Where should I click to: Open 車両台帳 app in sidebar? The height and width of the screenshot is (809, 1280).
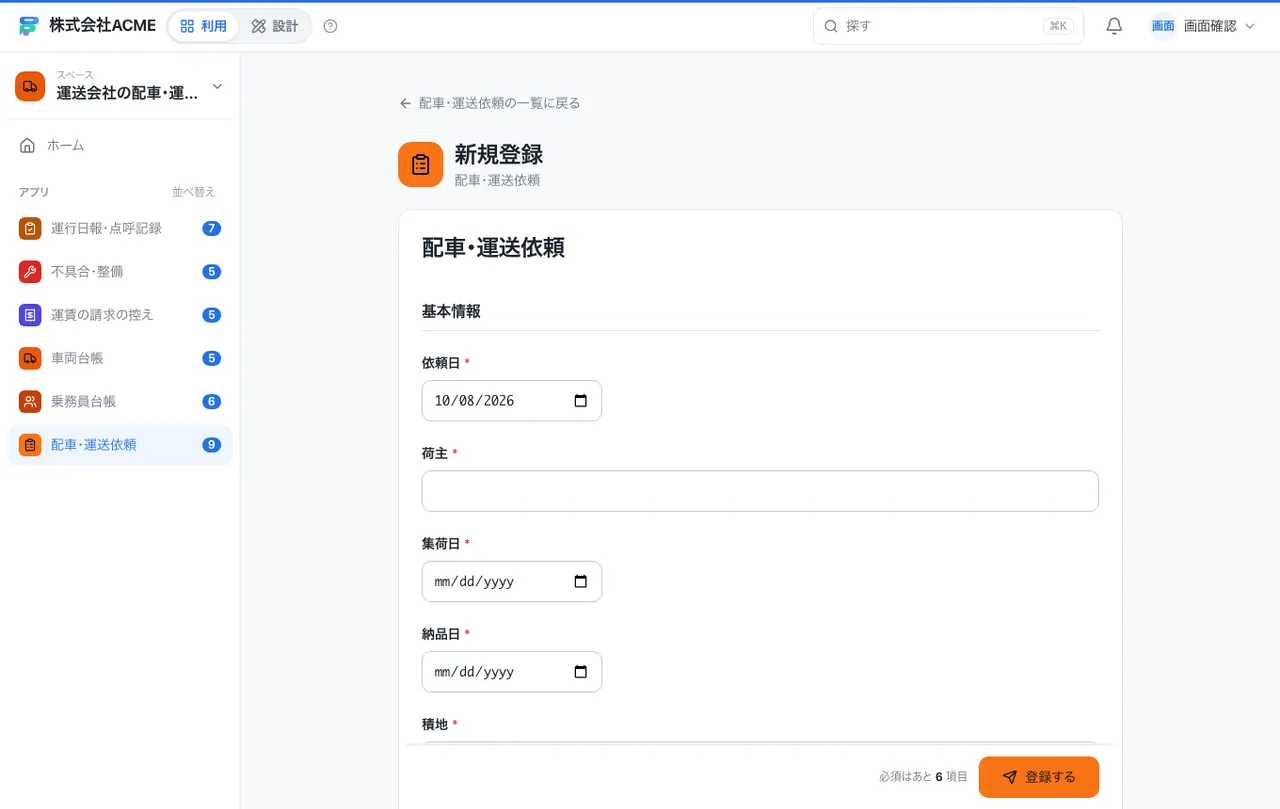click(120, 358)
